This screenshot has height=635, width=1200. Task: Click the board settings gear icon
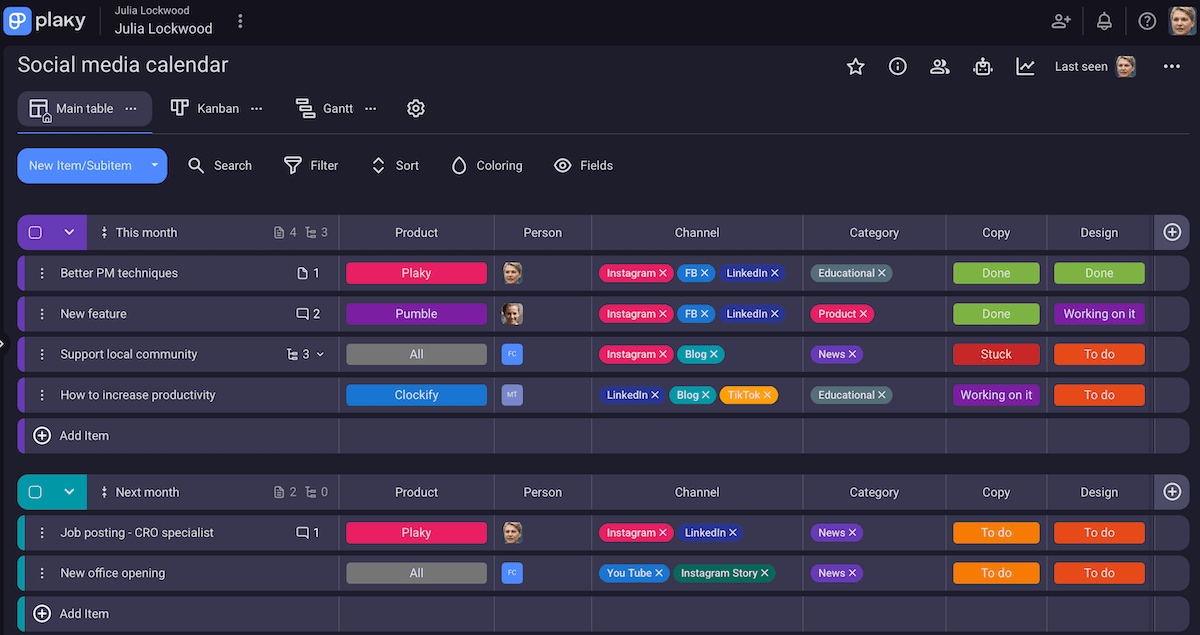tap(416, 108)
